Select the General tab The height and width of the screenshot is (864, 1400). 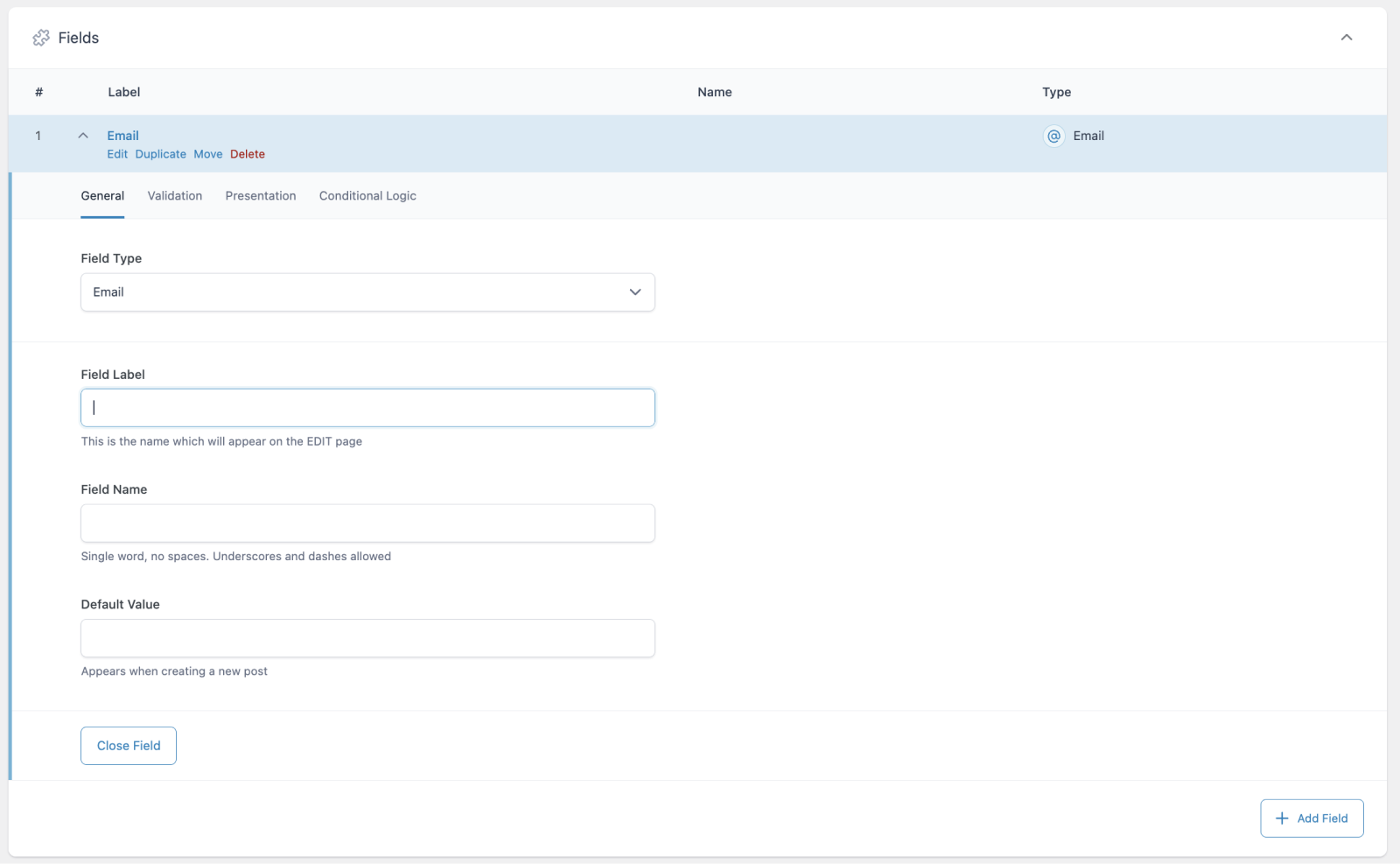point(101,195)
